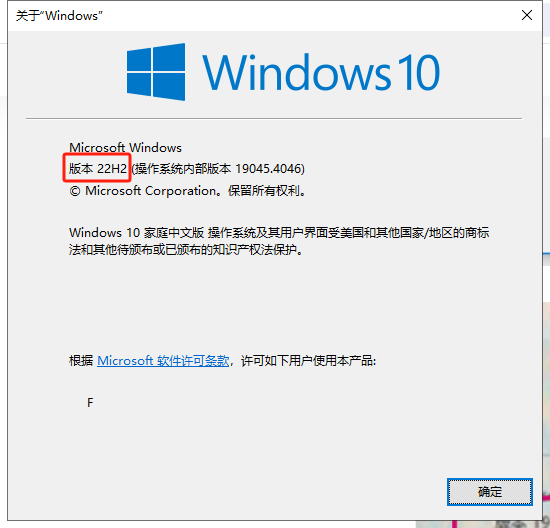Click the number 10 in the logo
This screenshot has height=528, width=550.
pos(418,72)
